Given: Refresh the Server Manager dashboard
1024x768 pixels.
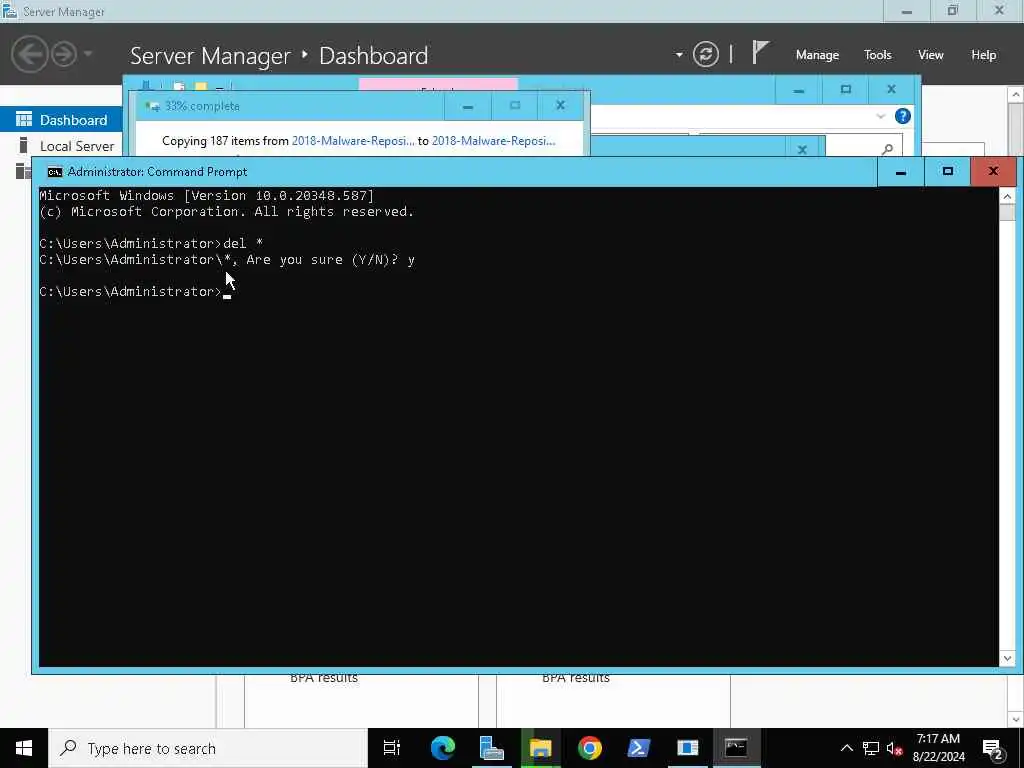Looking at the screenshot, I should click(705, 54).
